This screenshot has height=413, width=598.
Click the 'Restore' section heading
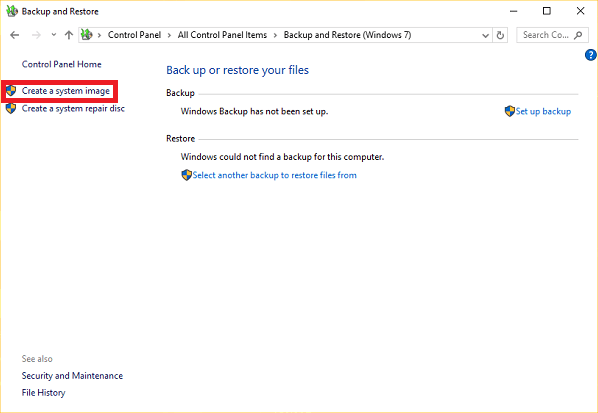click(180, 138)
